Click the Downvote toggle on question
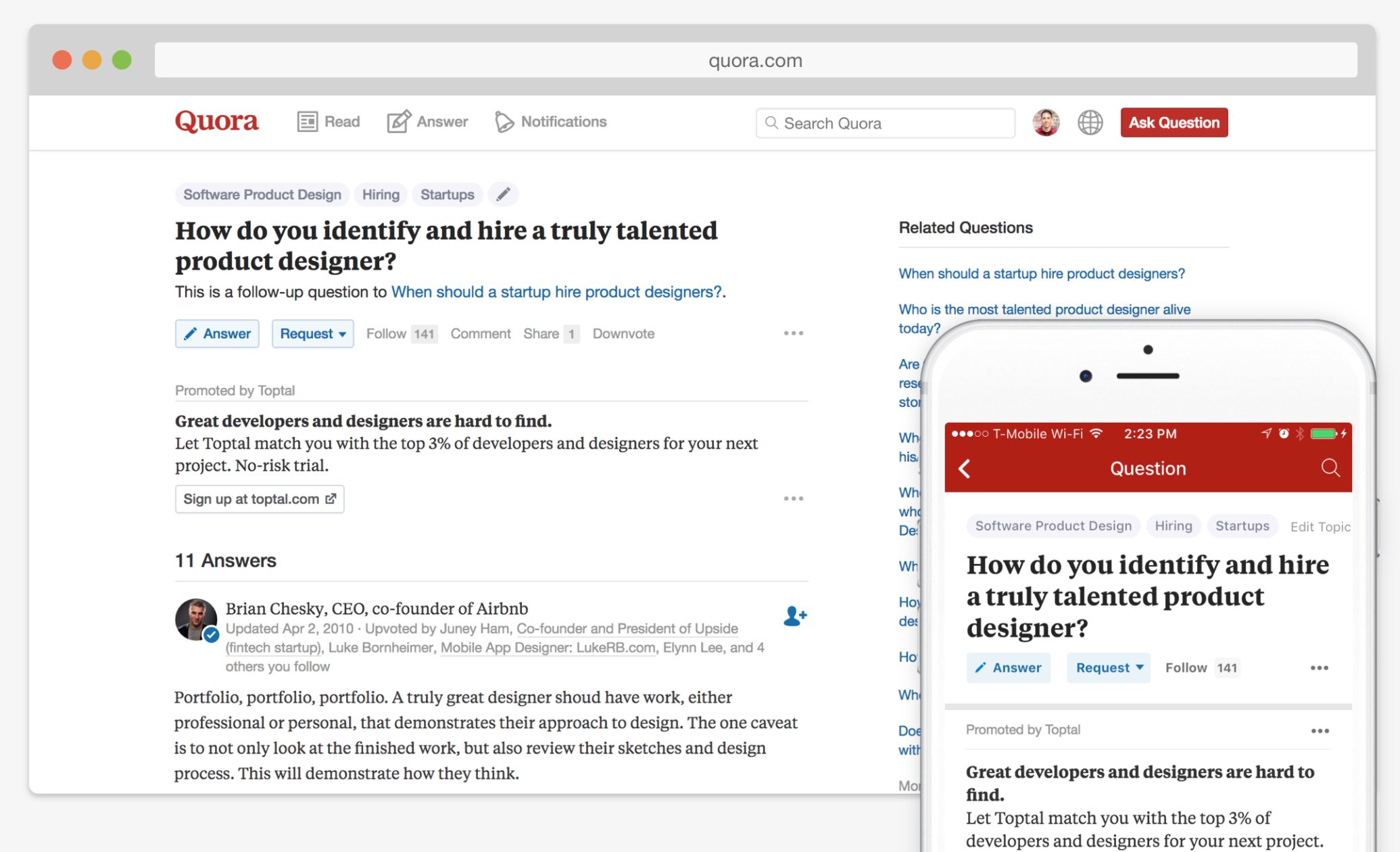The height and width of the screenshot is (852, 1400). coord(621,332)
